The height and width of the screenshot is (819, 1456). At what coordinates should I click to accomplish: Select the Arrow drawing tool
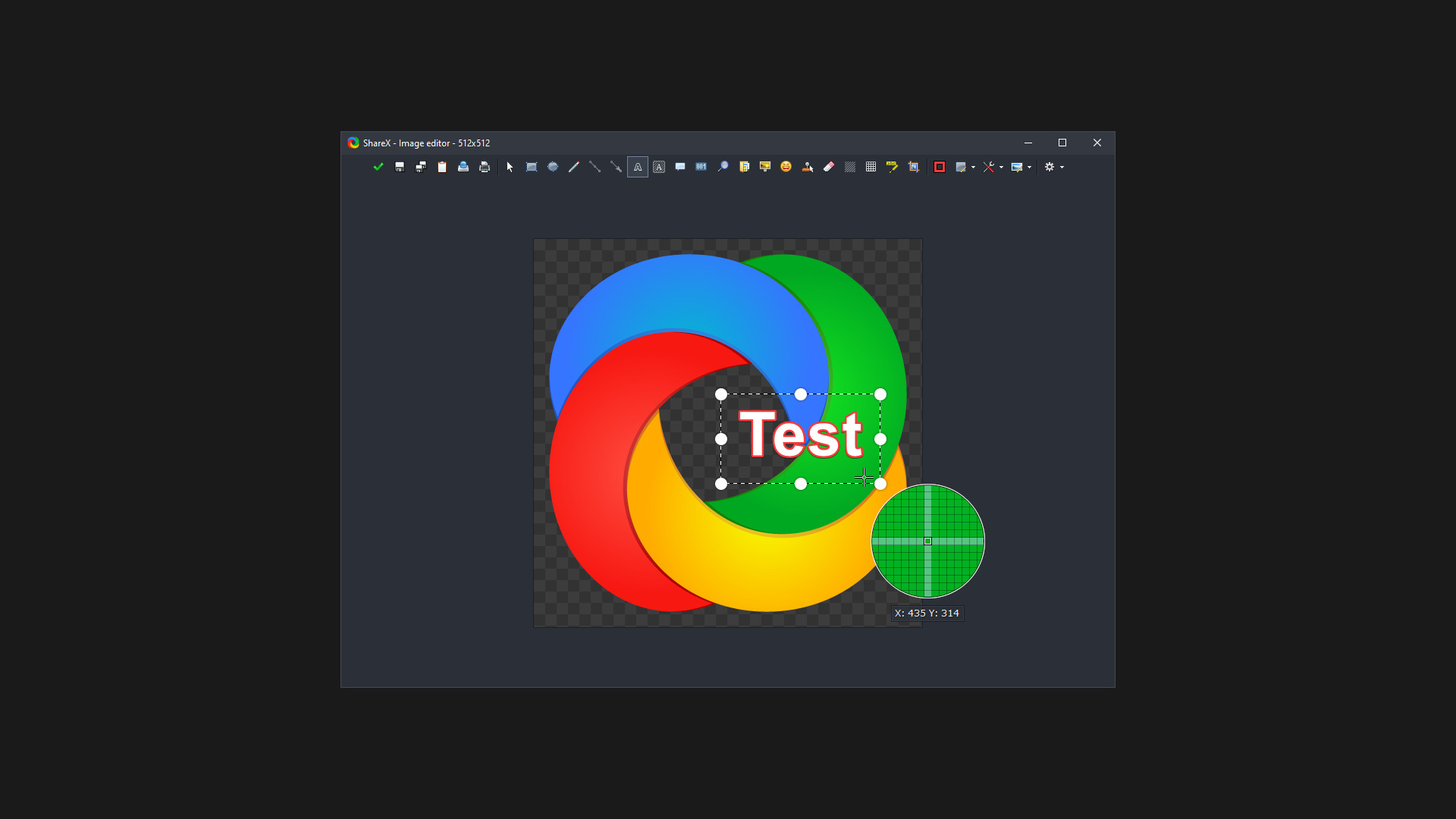point(615,167)
